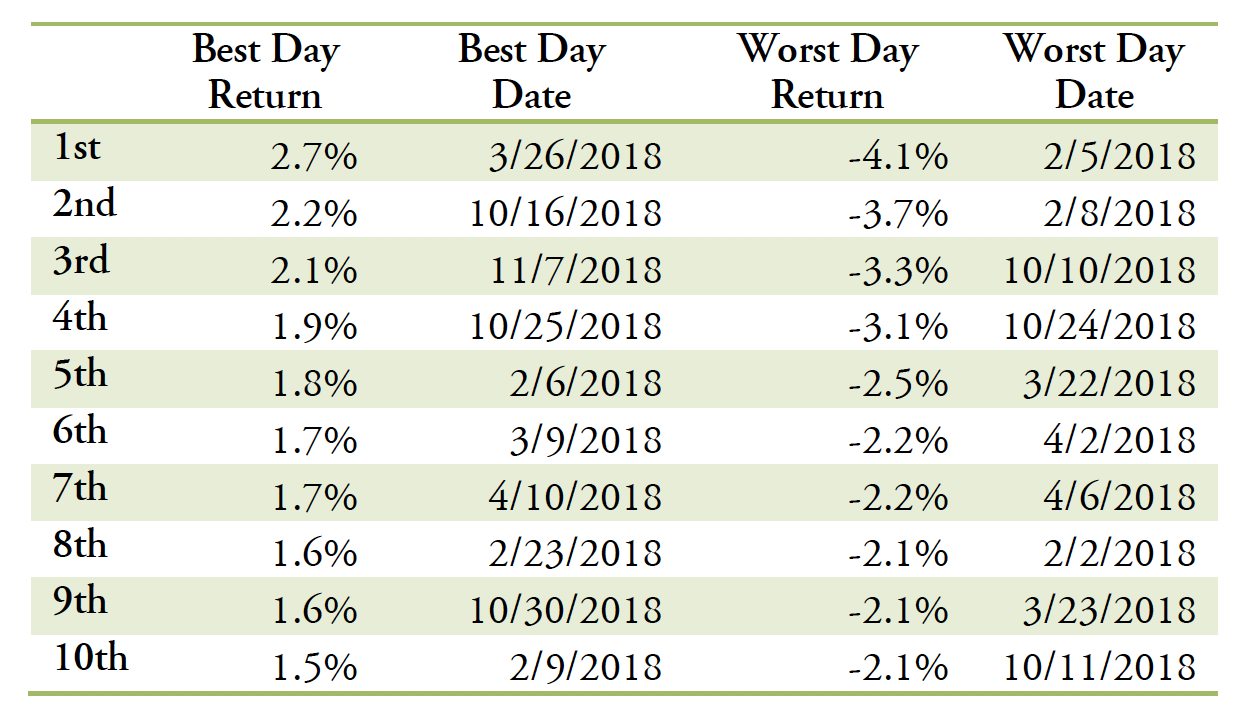Click the date 10/24/2018

(x=1100, y=326)
